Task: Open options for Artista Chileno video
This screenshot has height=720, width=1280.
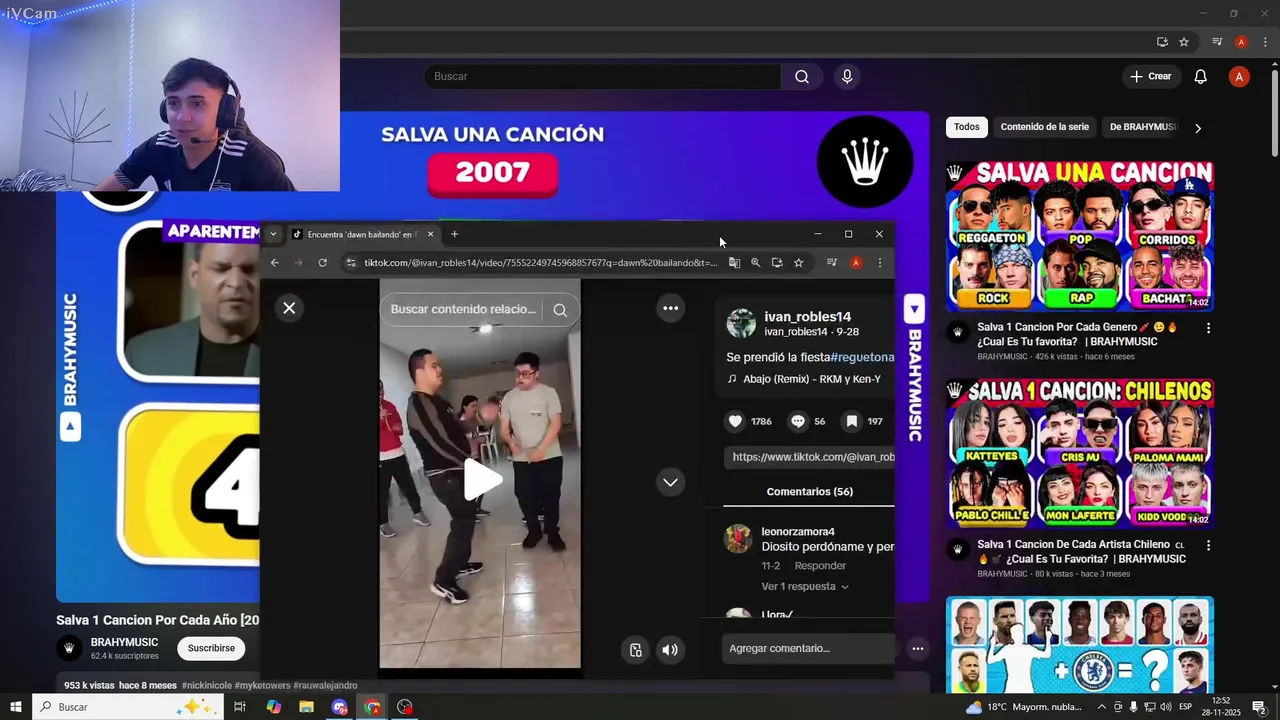Action: pos(1208,546)
